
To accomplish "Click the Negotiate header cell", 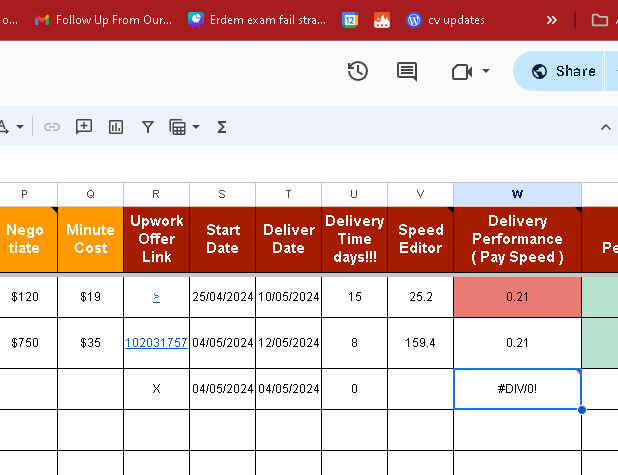I will tap(28, 239).
